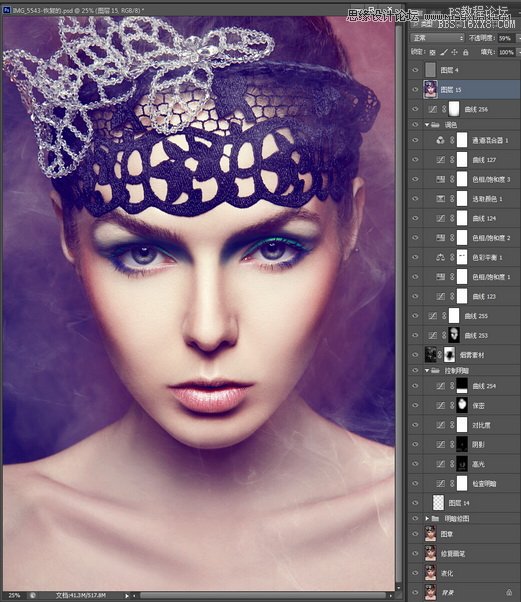Expand the 明暗修图 layer group

click(427, 518)
